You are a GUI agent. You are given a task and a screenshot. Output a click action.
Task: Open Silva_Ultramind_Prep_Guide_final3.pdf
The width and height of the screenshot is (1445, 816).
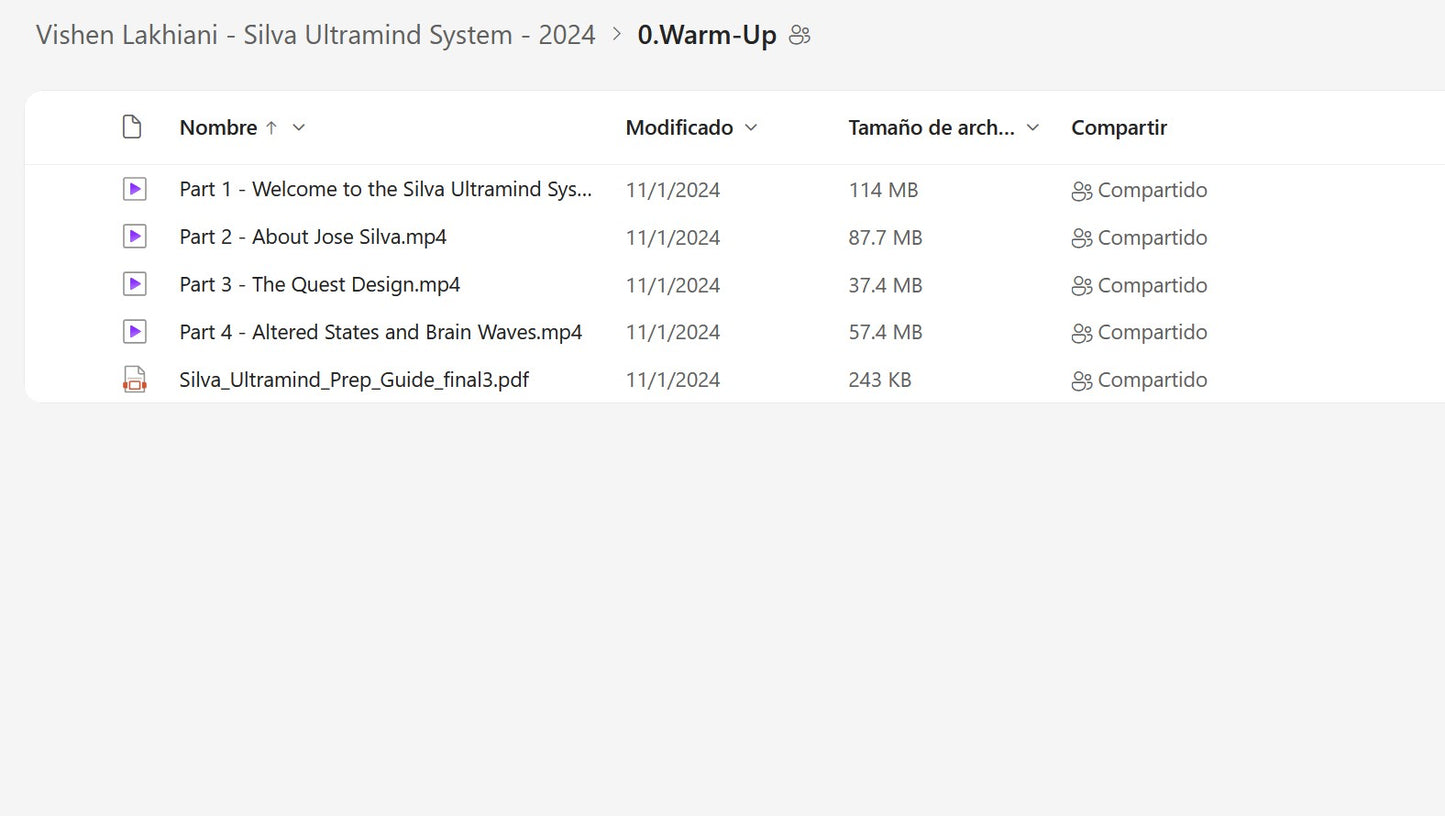(x=354, y=380)
